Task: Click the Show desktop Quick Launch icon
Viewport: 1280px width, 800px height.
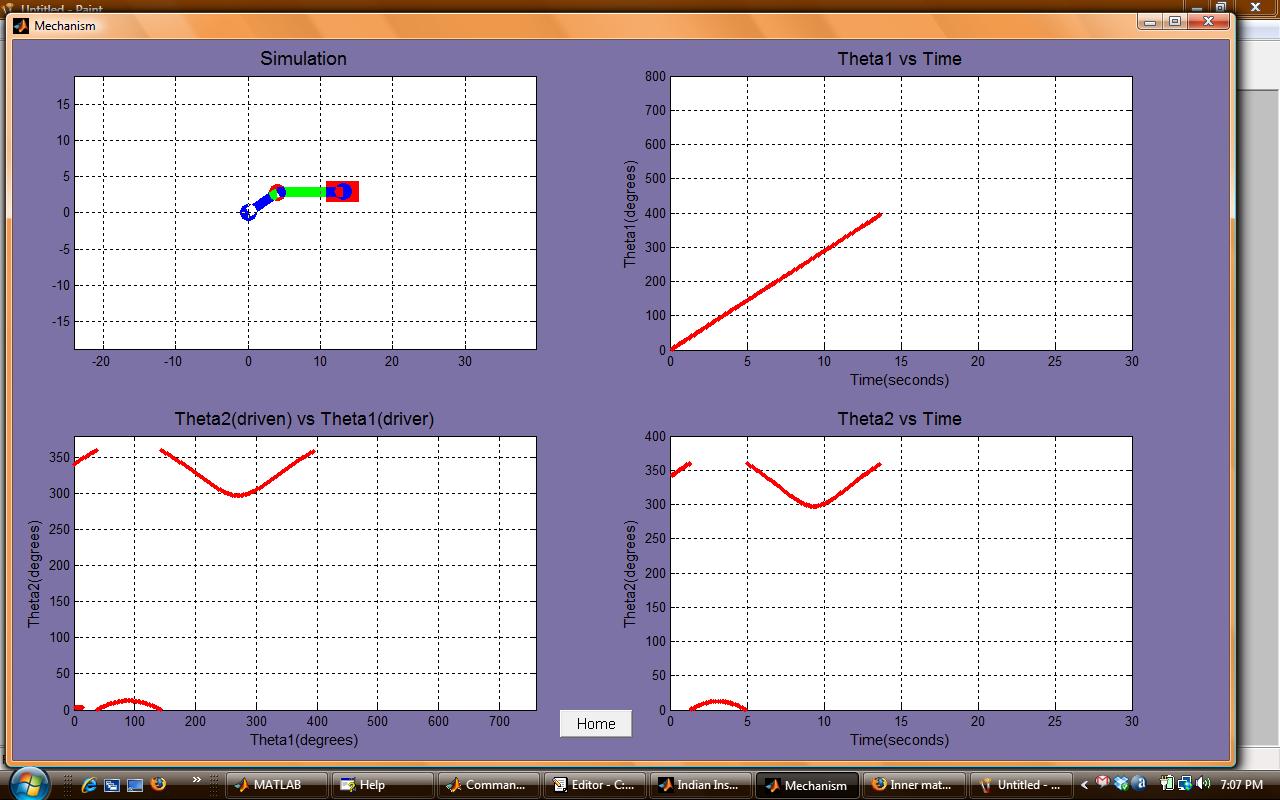Action: coord(135,785)
